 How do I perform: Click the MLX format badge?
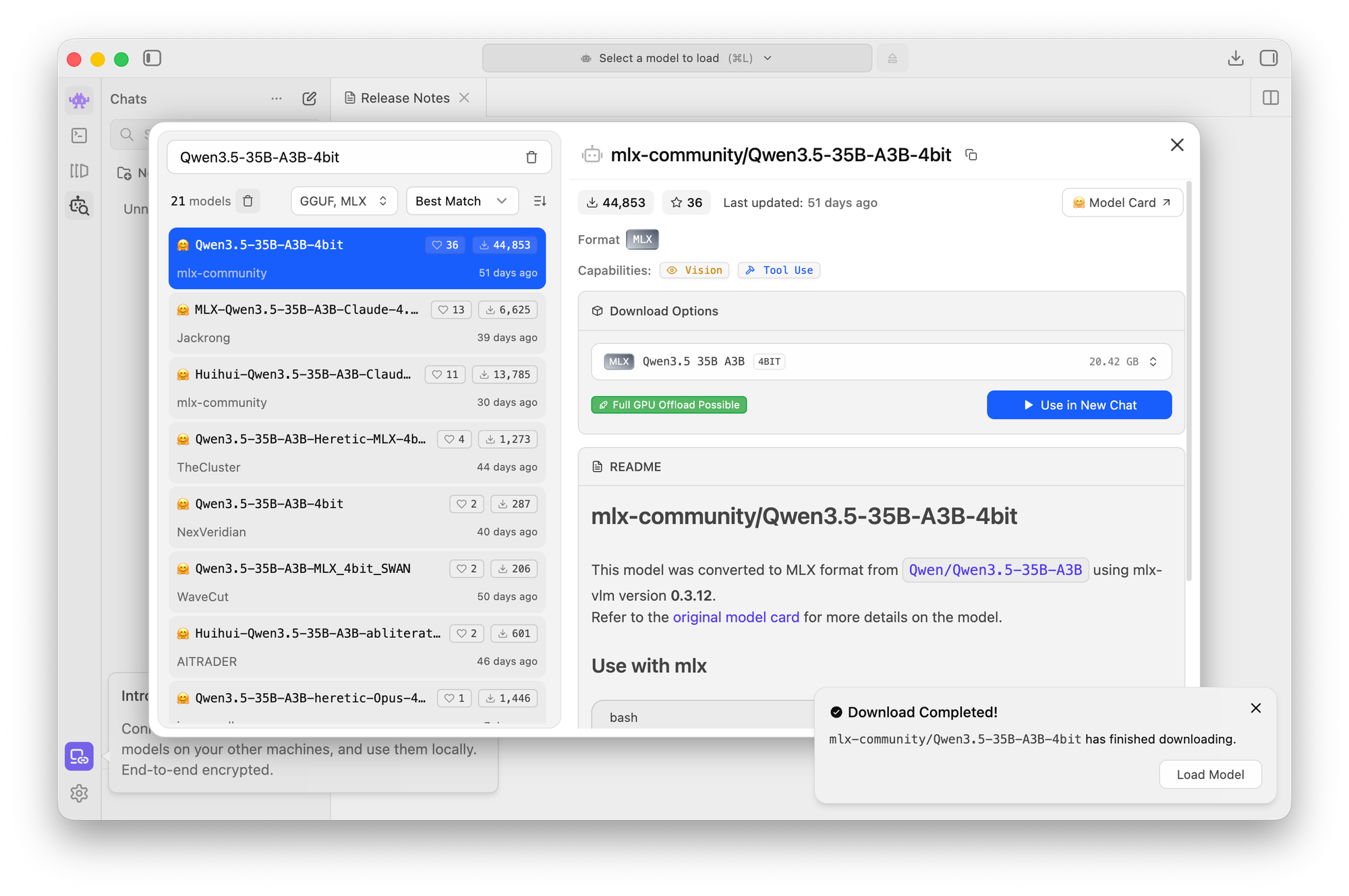pos(642,239)
